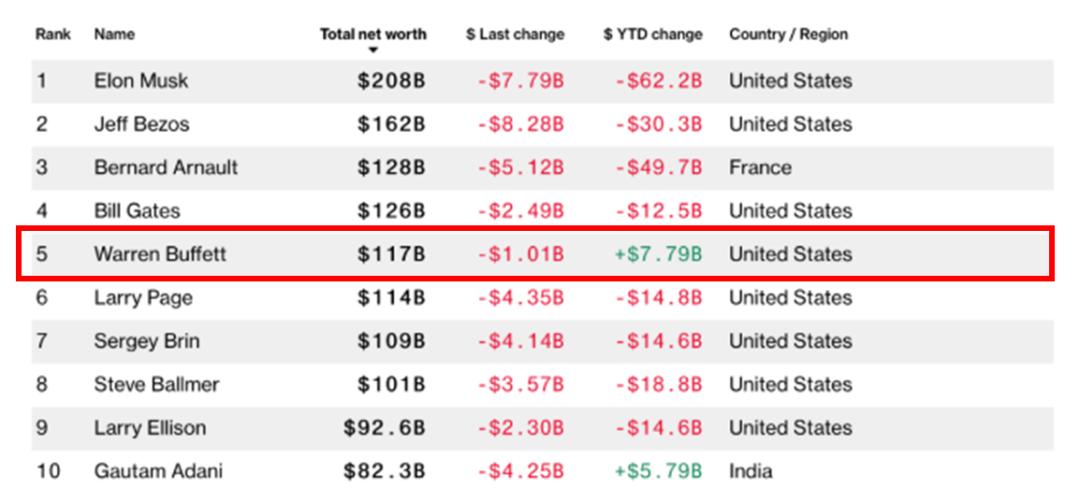Select Bernard Arnault's name
1080x489 pixels.
(x=166, y=168)
